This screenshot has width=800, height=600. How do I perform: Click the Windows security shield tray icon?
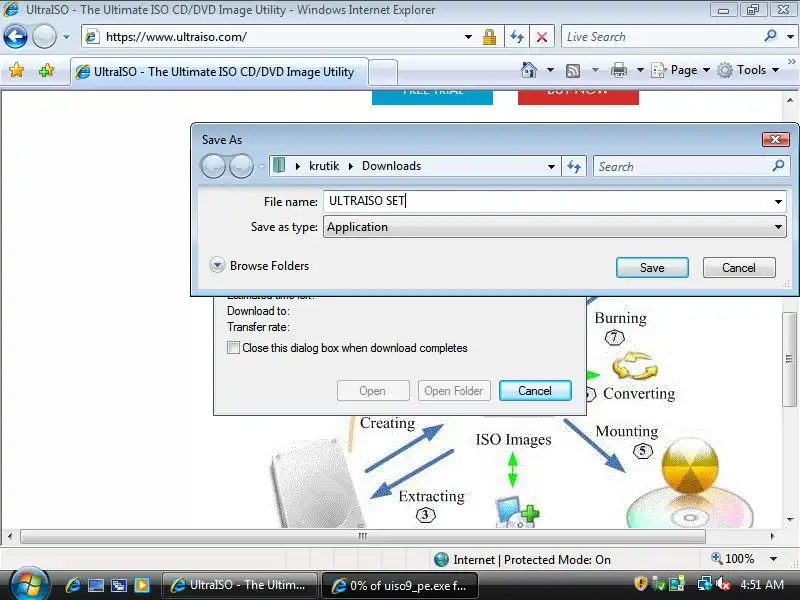pyautogui.click(x=641, y=583)
